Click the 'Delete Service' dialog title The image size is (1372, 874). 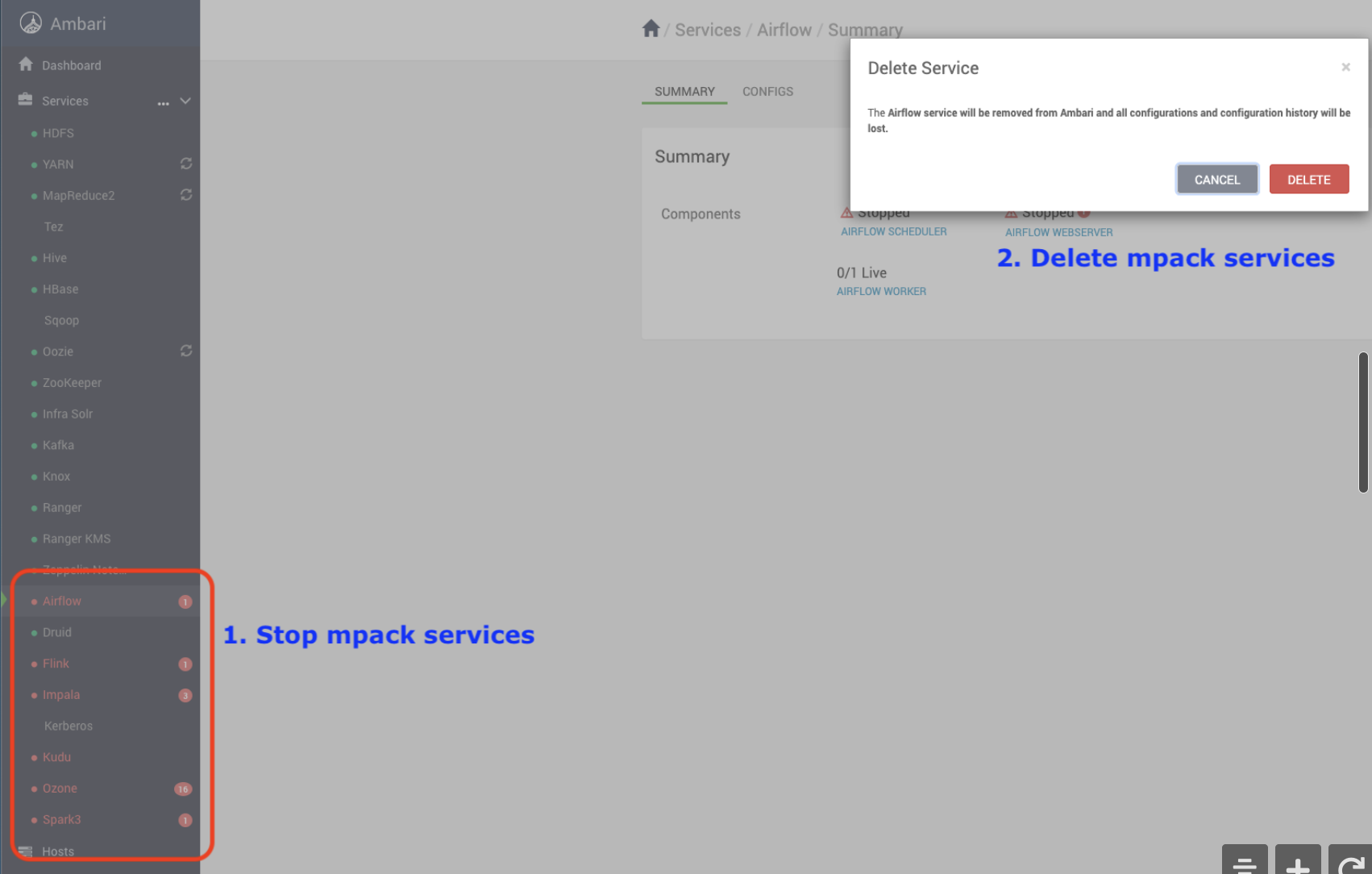pyautogui.click(x=923, y=69)
